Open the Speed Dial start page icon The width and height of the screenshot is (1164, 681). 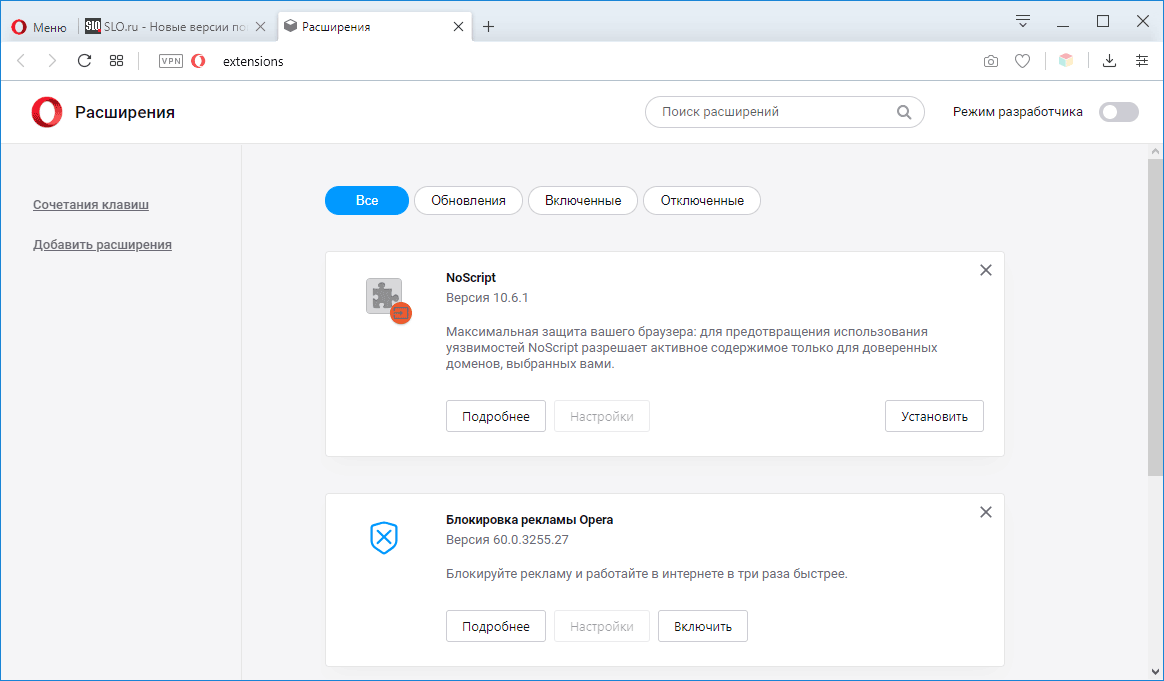(117, 61)
